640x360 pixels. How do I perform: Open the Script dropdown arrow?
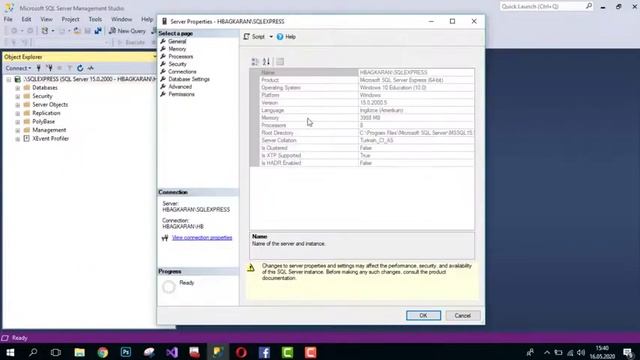(x=271, y=37)
